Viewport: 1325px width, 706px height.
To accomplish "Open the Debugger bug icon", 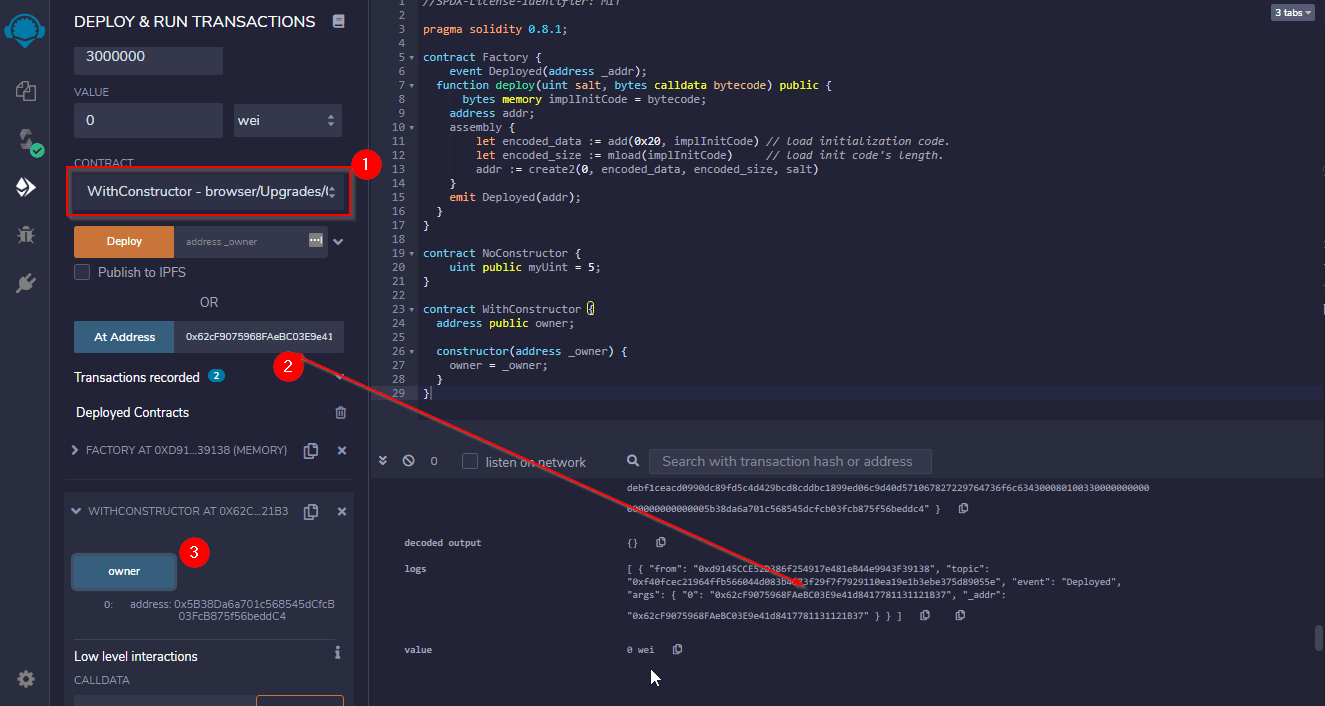I will 26,235.
